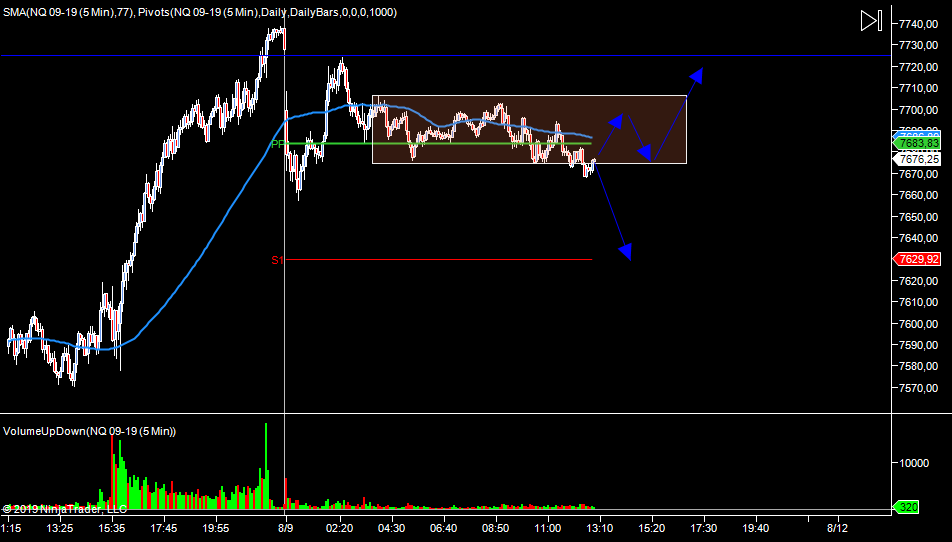Select the red 7629,92 S1 price marker
Screen dimensions: 952x542
click(x=918, y=259)
